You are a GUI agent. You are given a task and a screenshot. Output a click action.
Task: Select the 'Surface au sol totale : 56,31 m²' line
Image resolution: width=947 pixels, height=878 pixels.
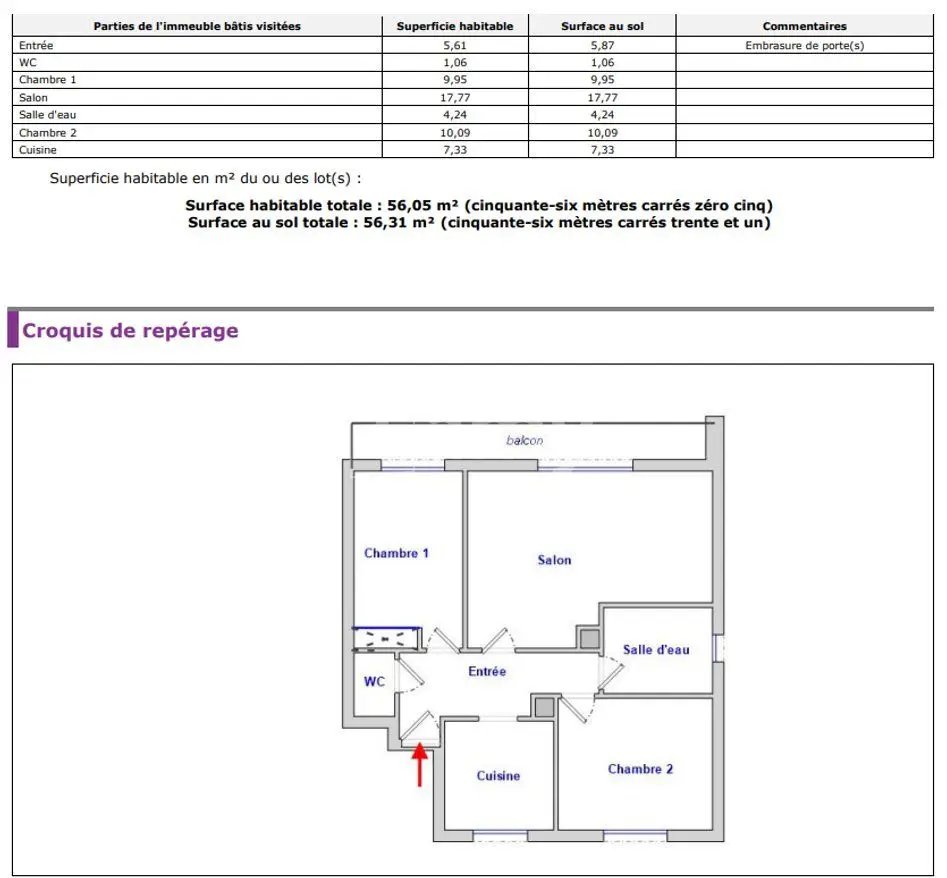pos(479,222)
